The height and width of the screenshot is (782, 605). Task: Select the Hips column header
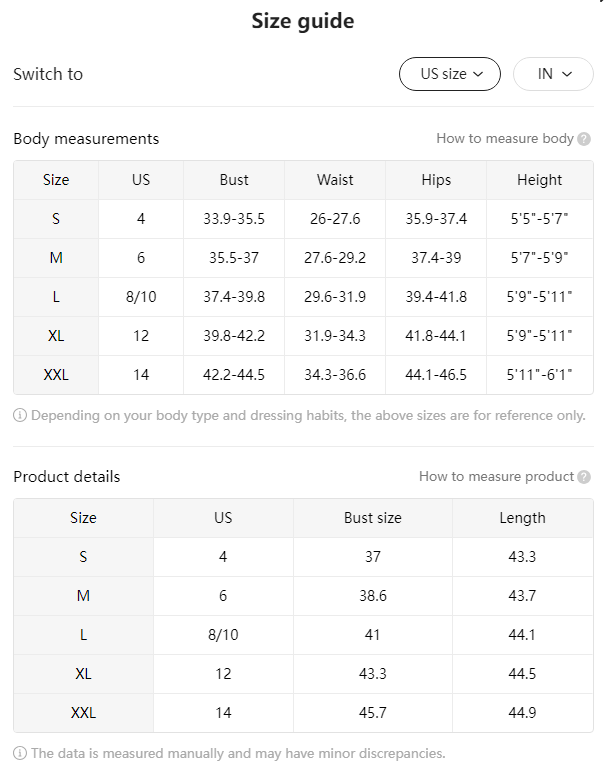point(436,180)
